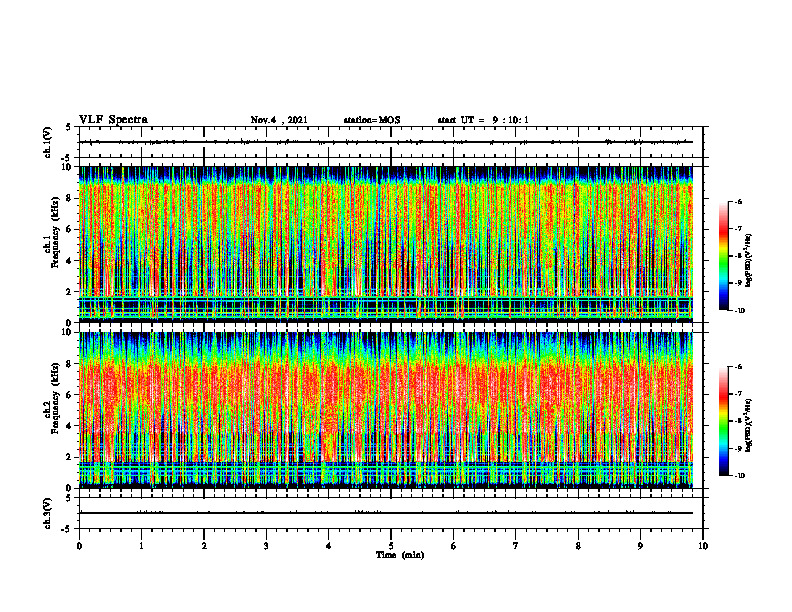
Task: Click the ch.3 voltage waveform trace panel
Action: [391, 513]
